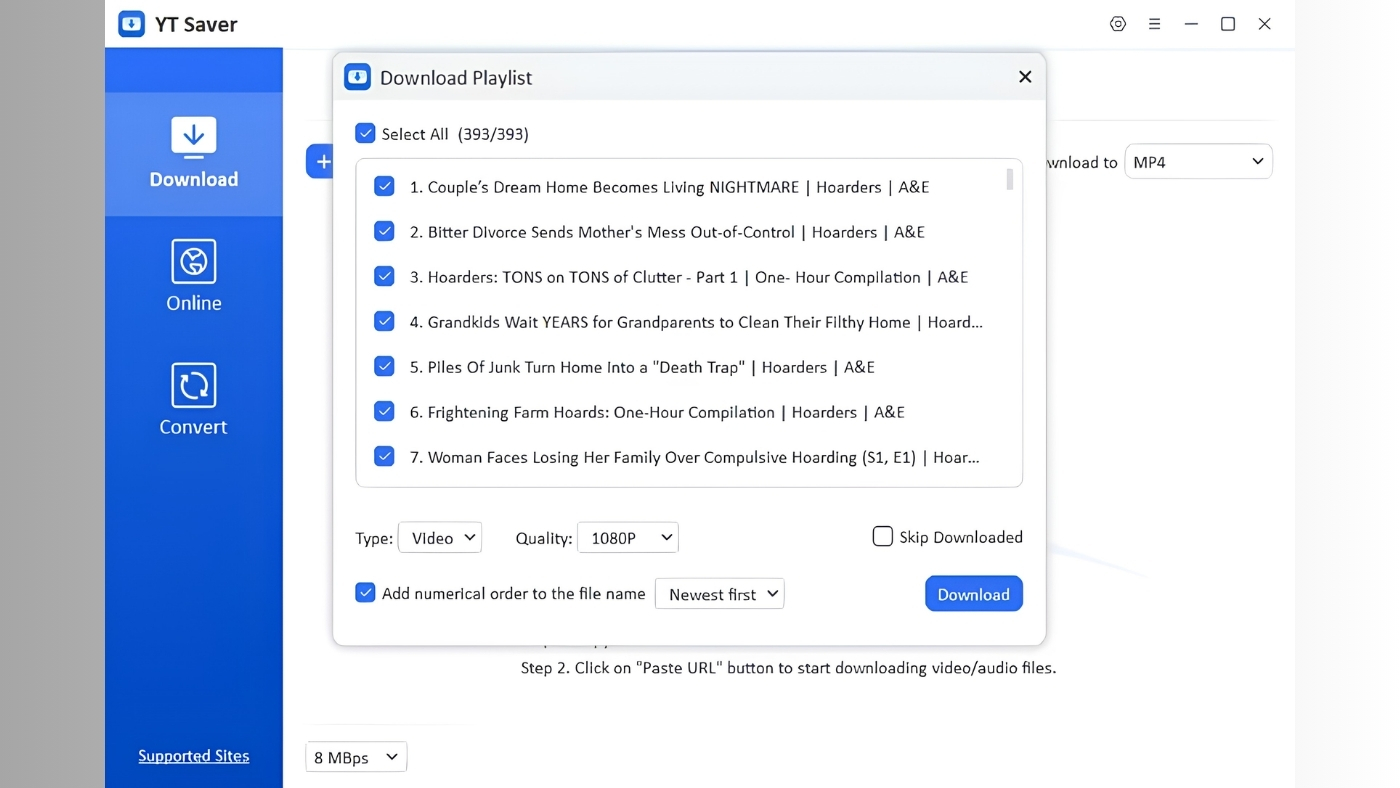Close the Download Playlist dialog

pos(1025,77)
